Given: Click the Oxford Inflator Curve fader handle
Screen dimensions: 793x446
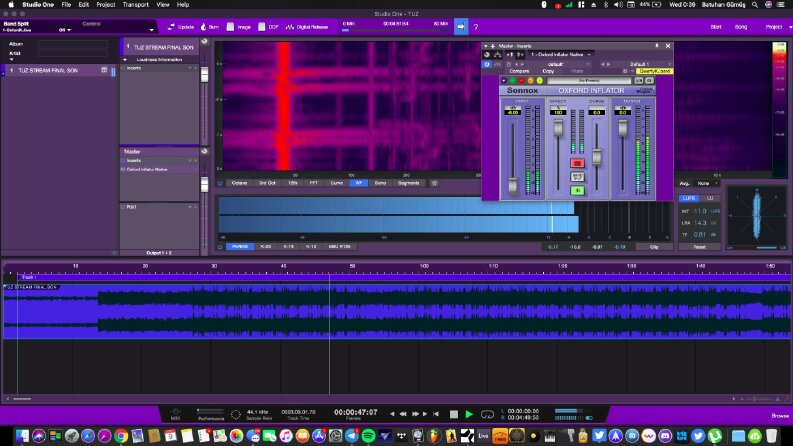Looking at the screenshot, I should click(x=597, y=156).
